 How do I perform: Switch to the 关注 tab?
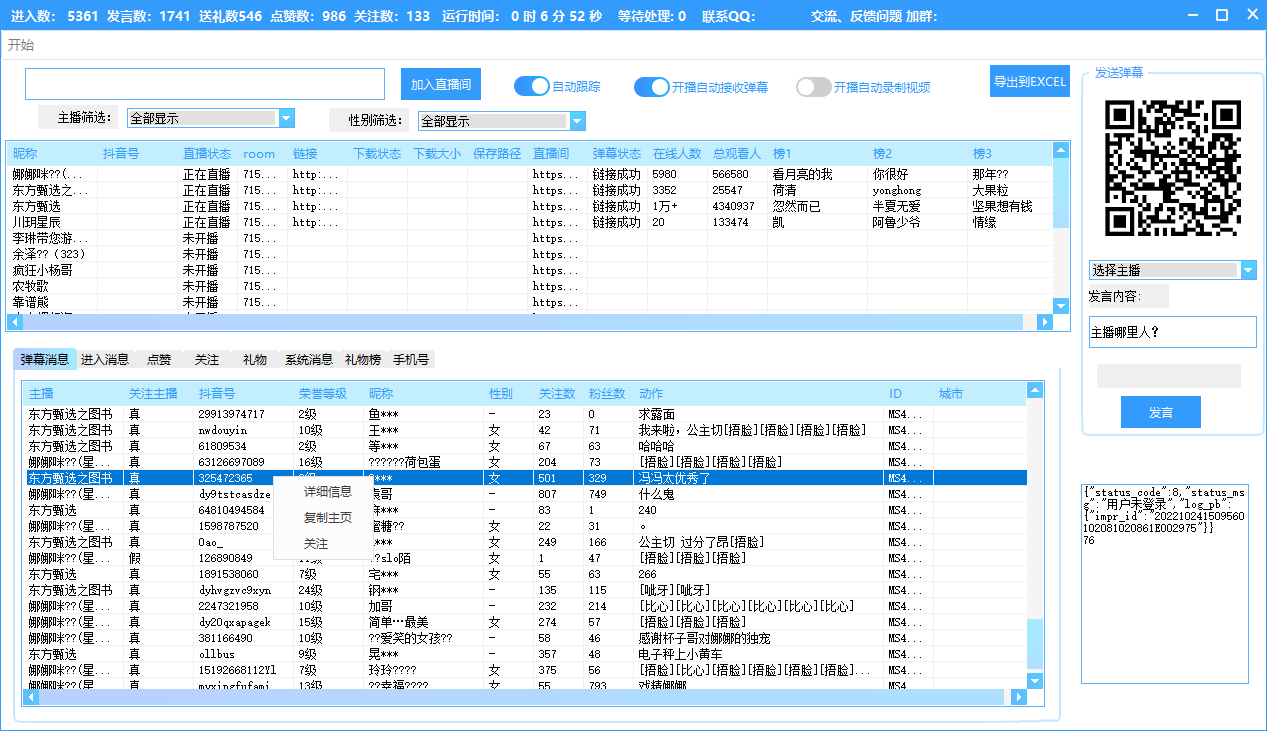207,359
